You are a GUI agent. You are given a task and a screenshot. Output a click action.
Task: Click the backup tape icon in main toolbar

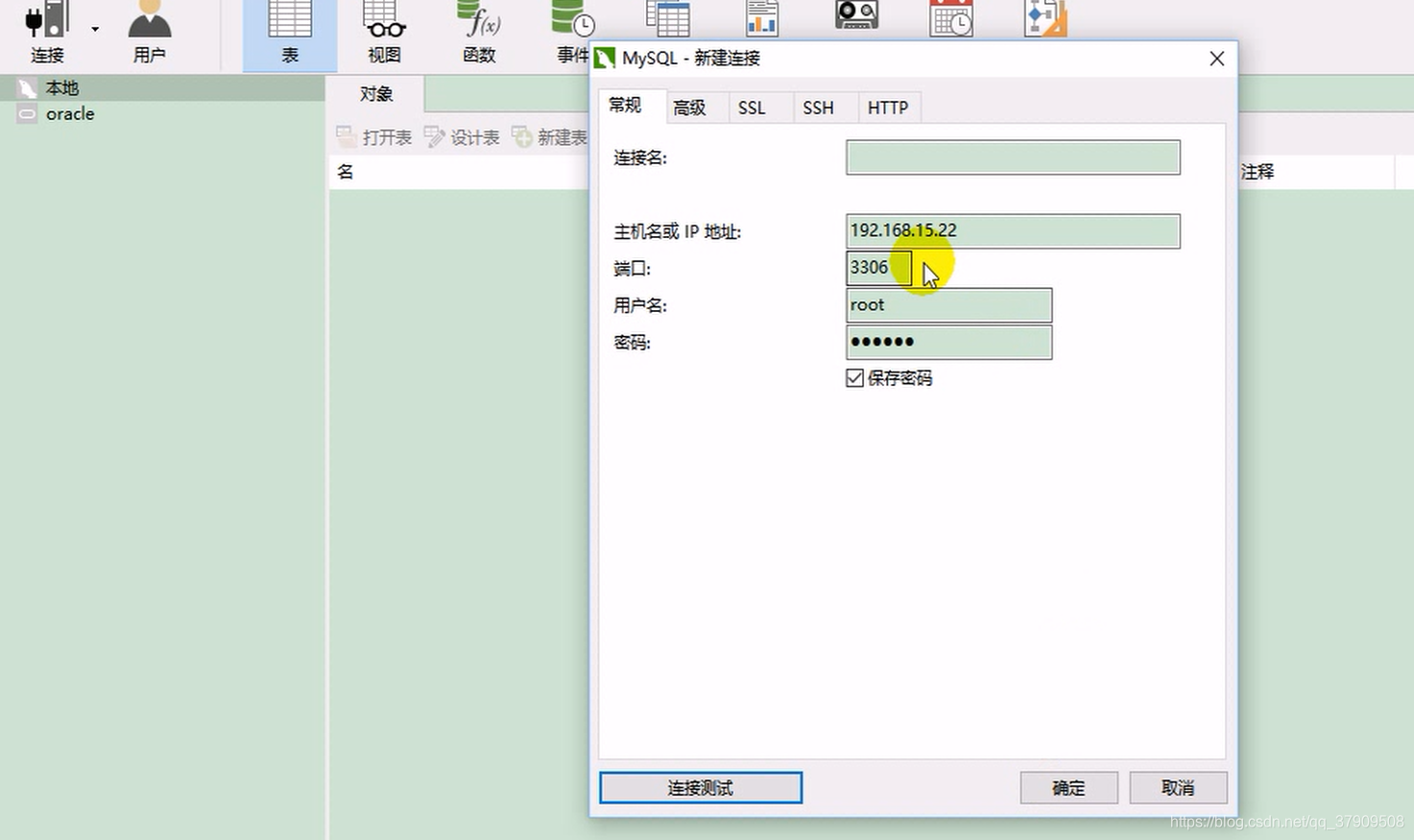tap(856, 16)
